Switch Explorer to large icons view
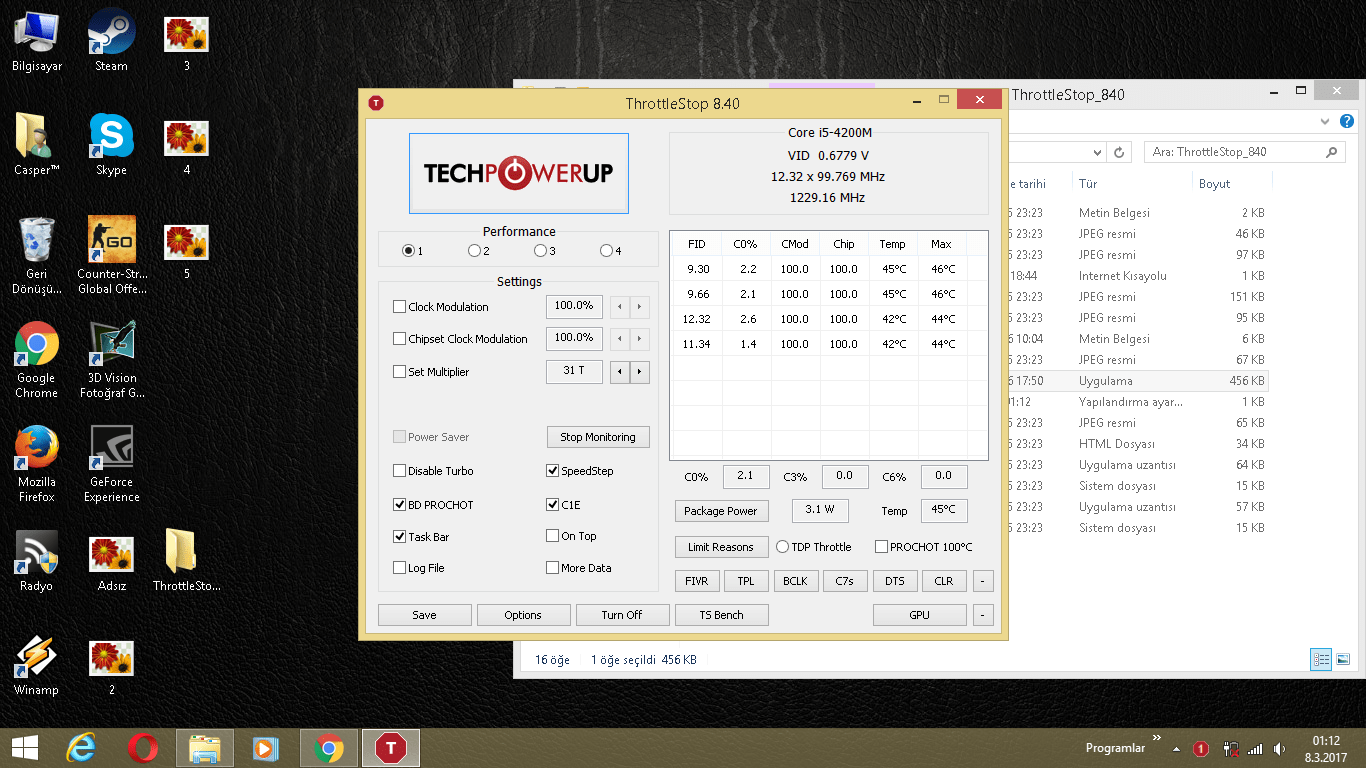1366x768 pixels. pyautogui.click(x=1343, y=659)
